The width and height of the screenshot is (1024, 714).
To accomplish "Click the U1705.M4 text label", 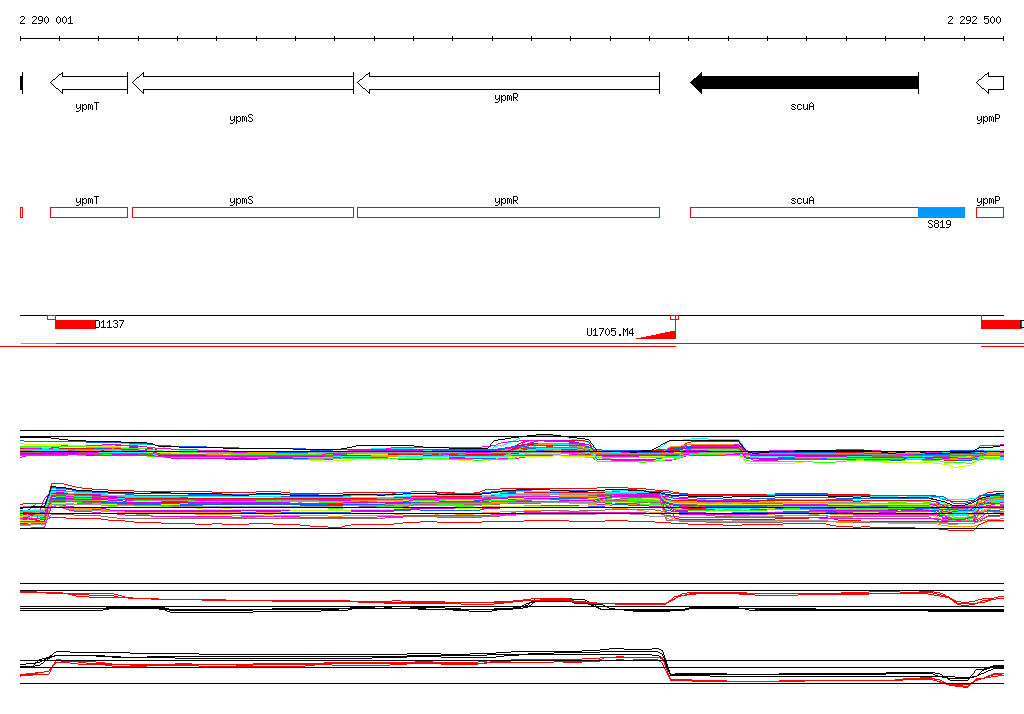I will (x=610, y=332).
